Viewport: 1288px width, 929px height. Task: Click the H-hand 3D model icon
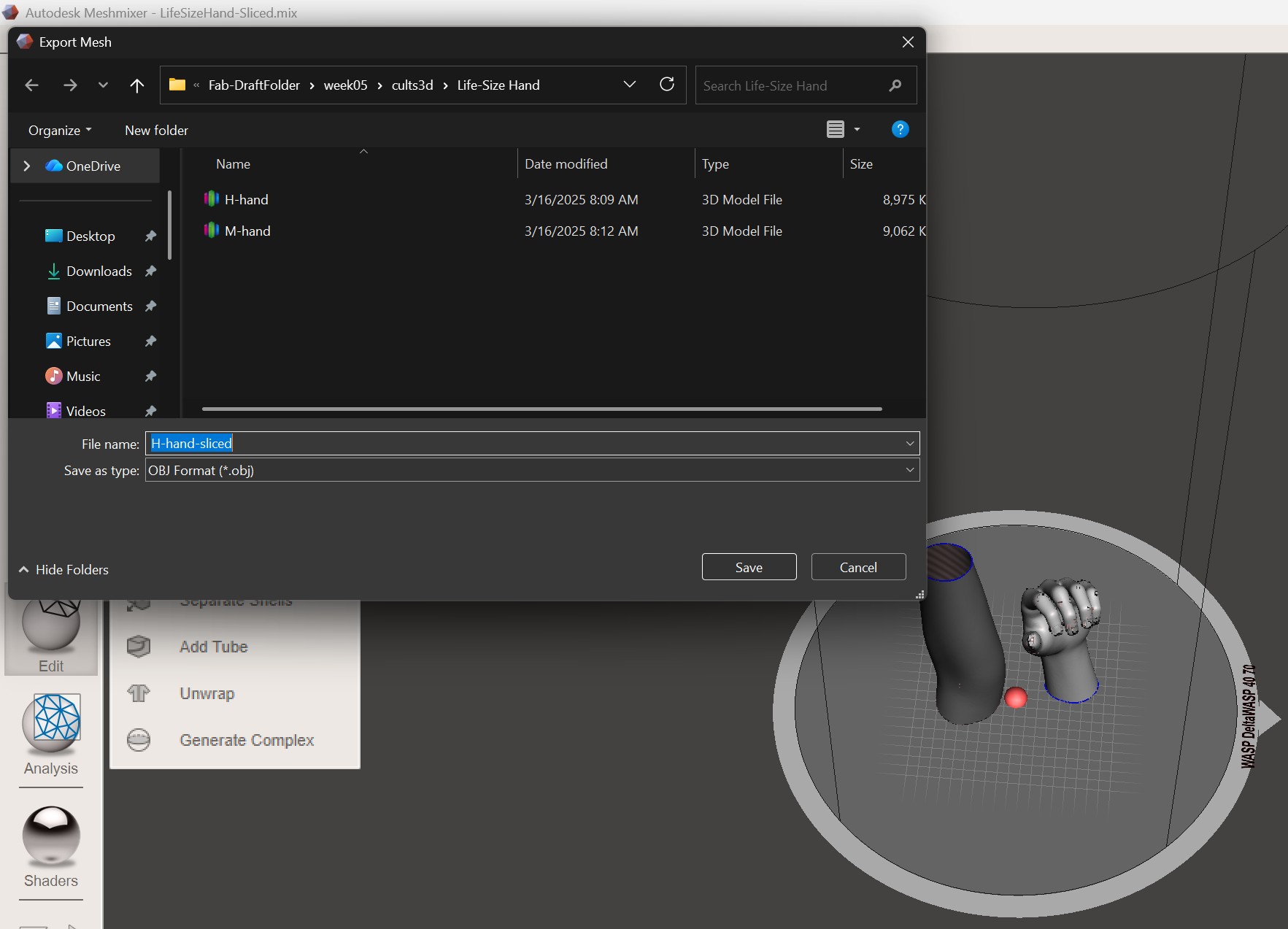(212, 198)
